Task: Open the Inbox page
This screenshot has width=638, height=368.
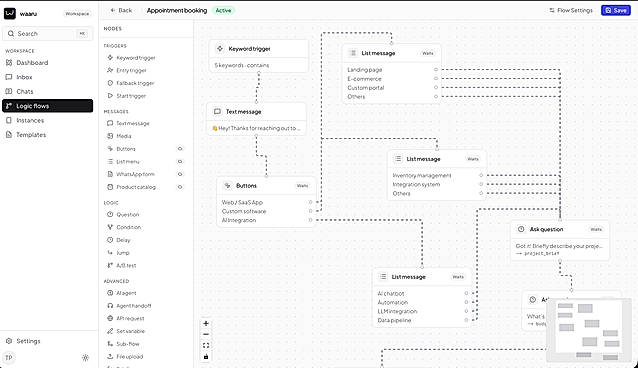Action: click(48, 77)
